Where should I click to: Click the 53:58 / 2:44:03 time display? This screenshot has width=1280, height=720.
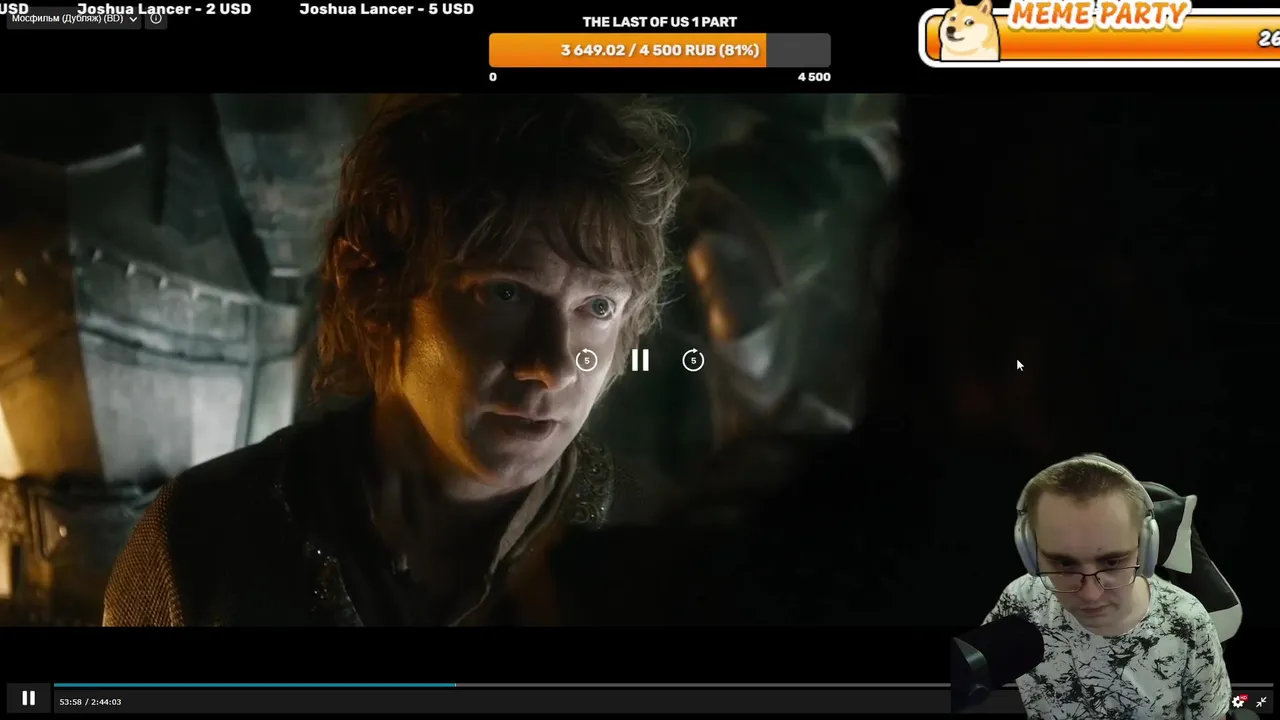(90, 702)
